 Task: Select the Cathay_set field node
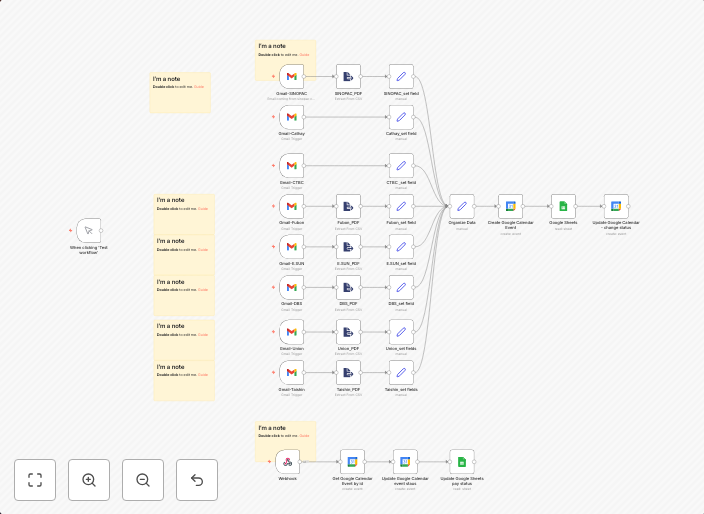(401, 118)
